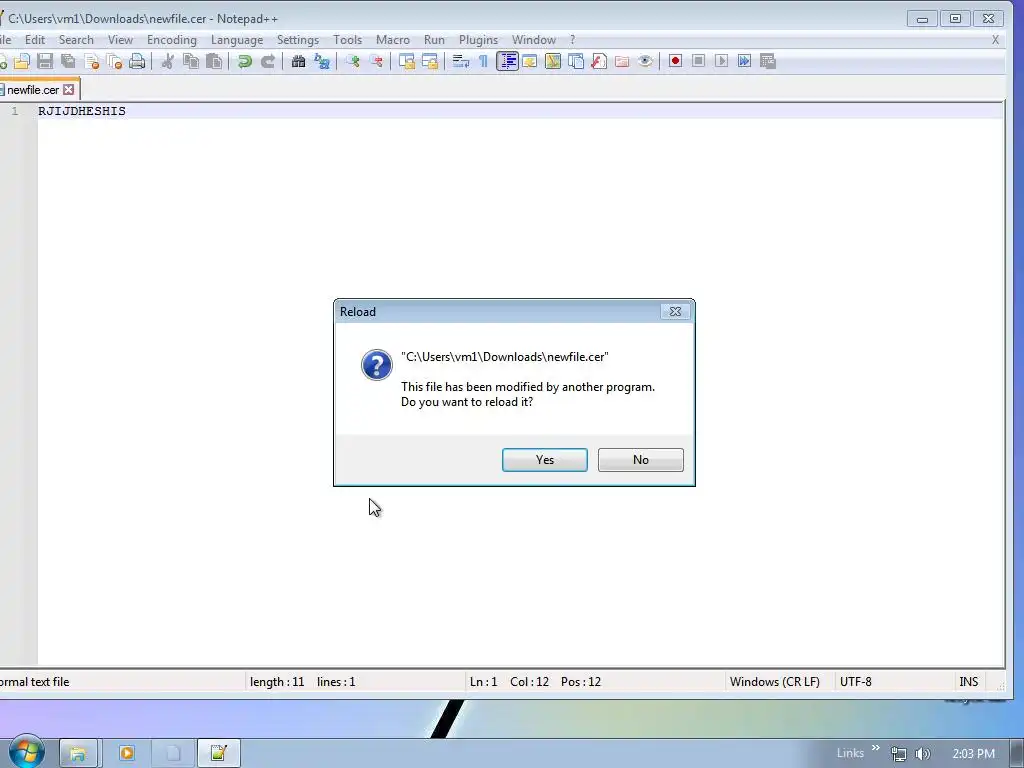
Task: Click the 'length : 11' status bar text
Action: (277, 682)
